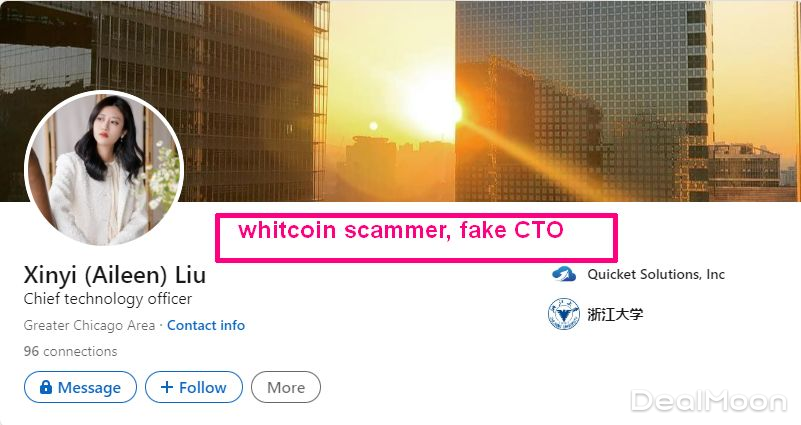Open the 浙江大学 school link
The image size is (801, 425).
click(615, 314)
